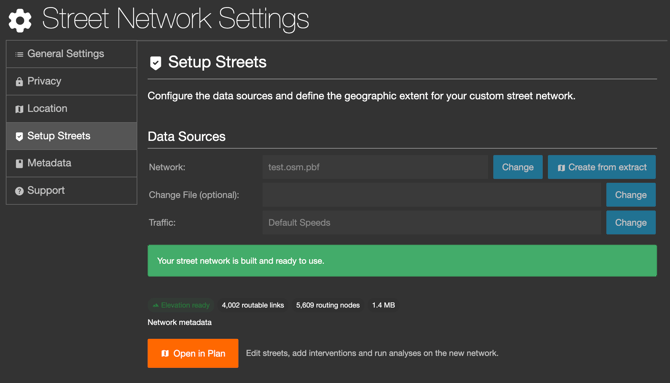Click the '4,002 routable links' badge
This screenshot has height=383, width=670.
pos(253,305)
